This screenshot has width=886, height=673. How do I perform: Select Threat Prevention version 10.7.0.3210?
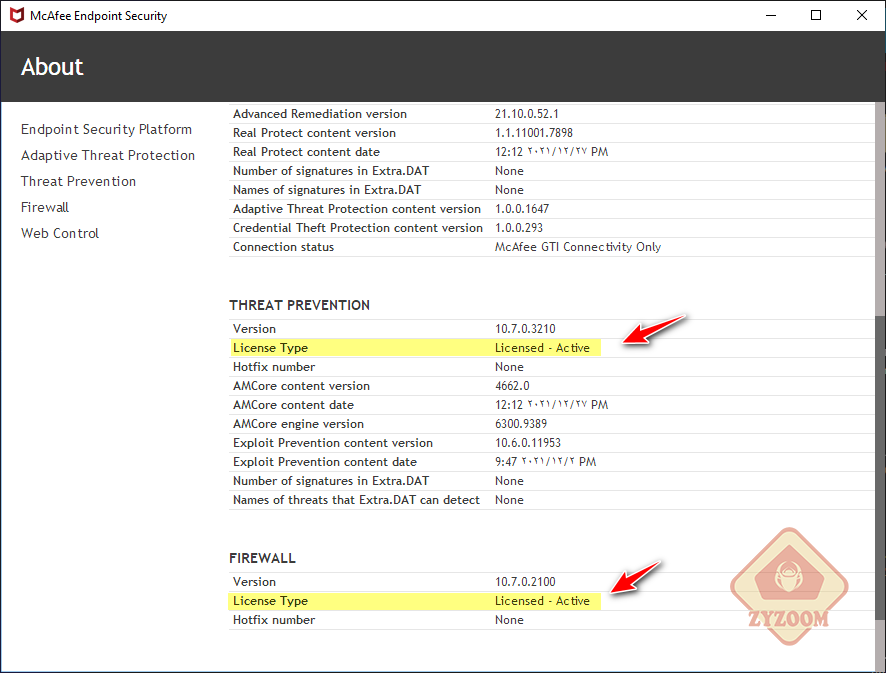pos(525,329)
